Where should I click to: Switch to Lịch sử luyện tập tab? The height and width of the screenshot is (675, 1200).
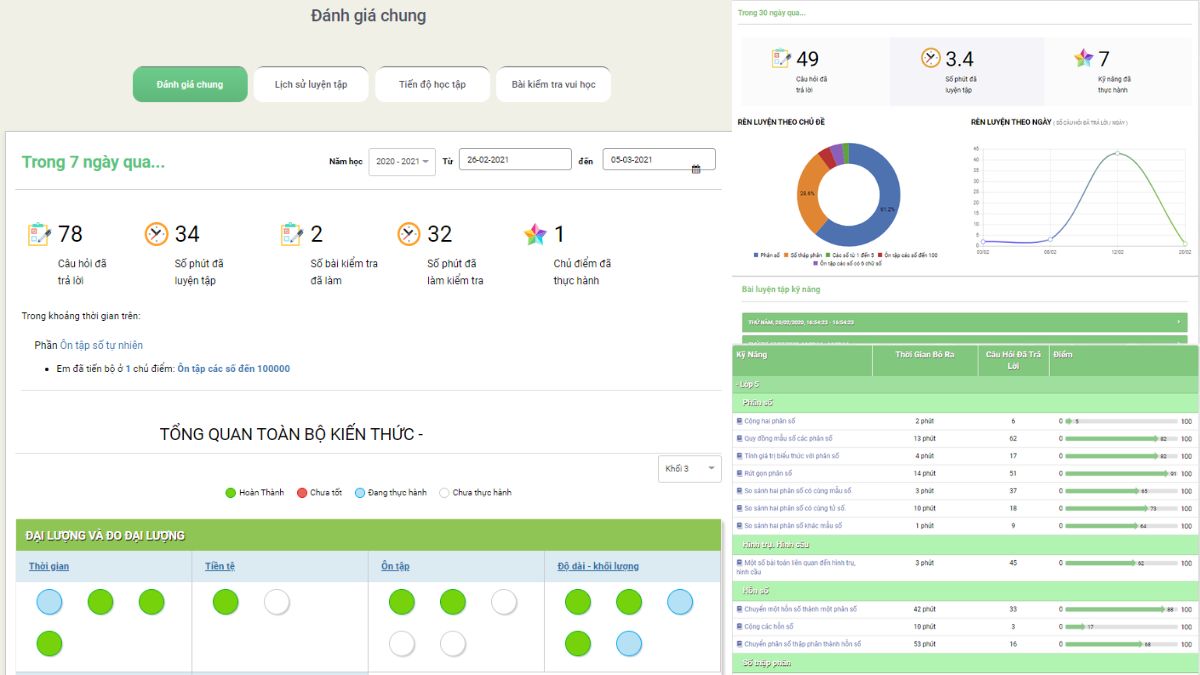click(311, 85)
